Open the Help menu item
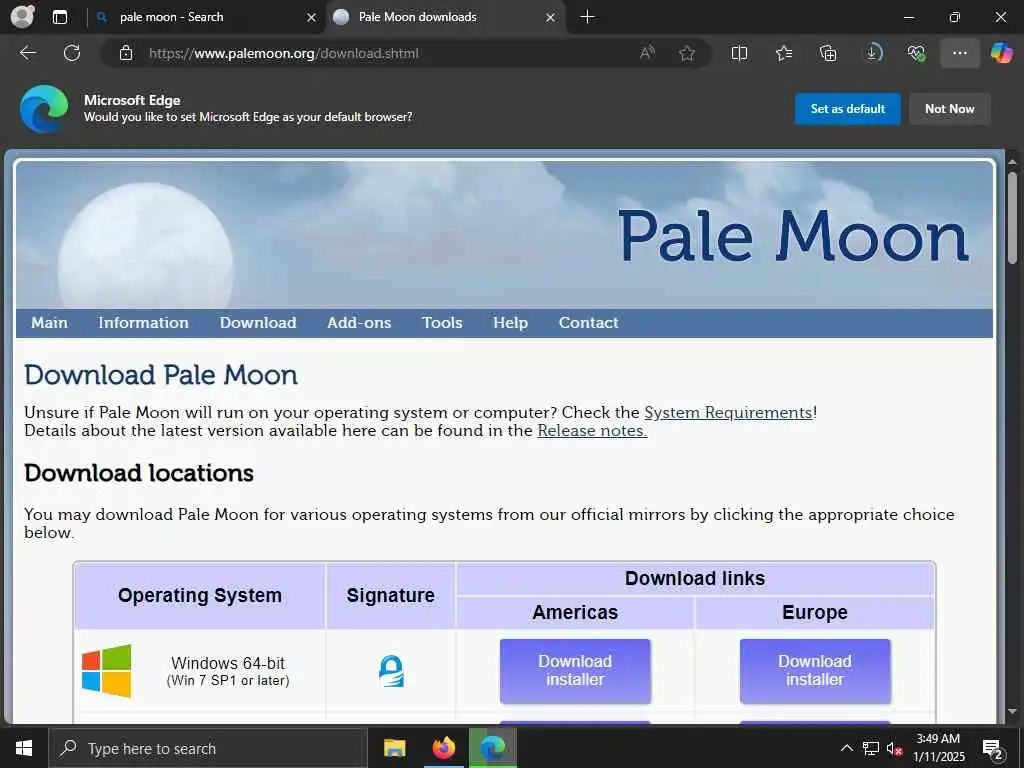 click(510, 323)
